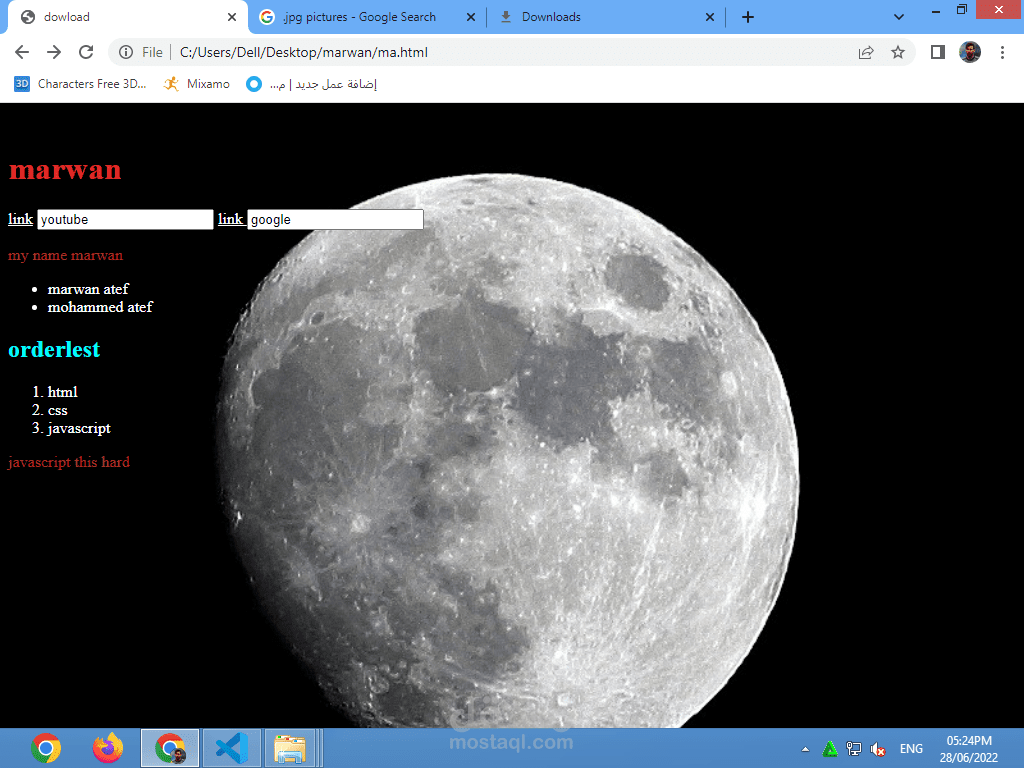Screen dimensions: 1024x768
Task: Click the 'marwan atef' list item
Action: coord(88,289)
